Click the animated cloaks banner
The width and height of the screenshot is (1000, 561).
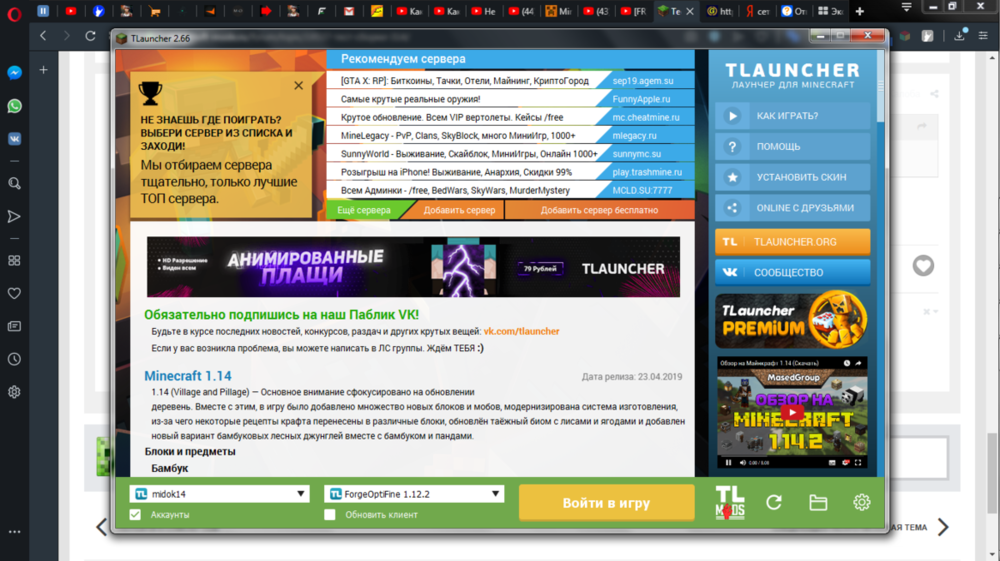[x=413, y=267]
